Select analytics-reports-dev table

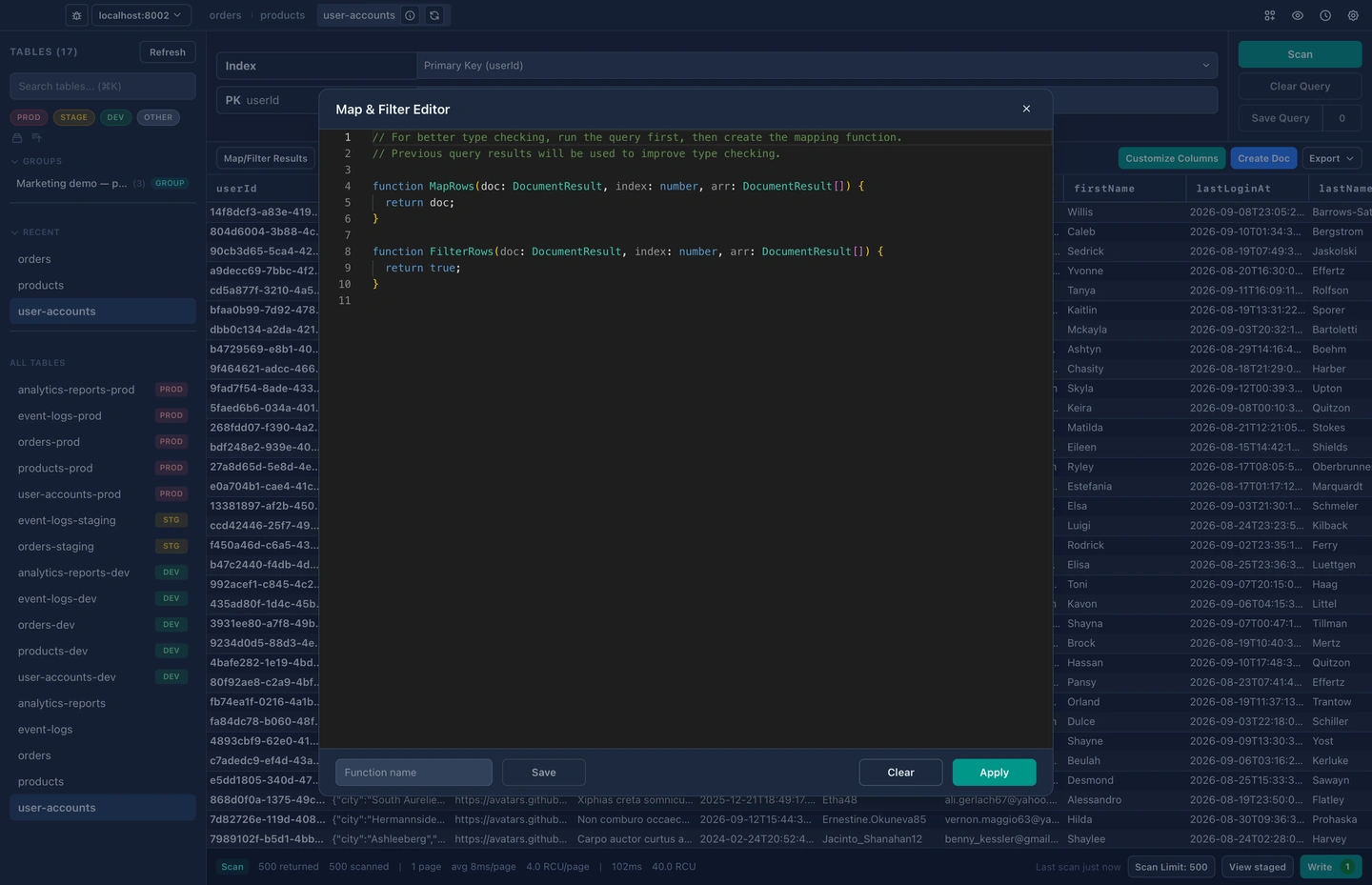tap(103, 573)
